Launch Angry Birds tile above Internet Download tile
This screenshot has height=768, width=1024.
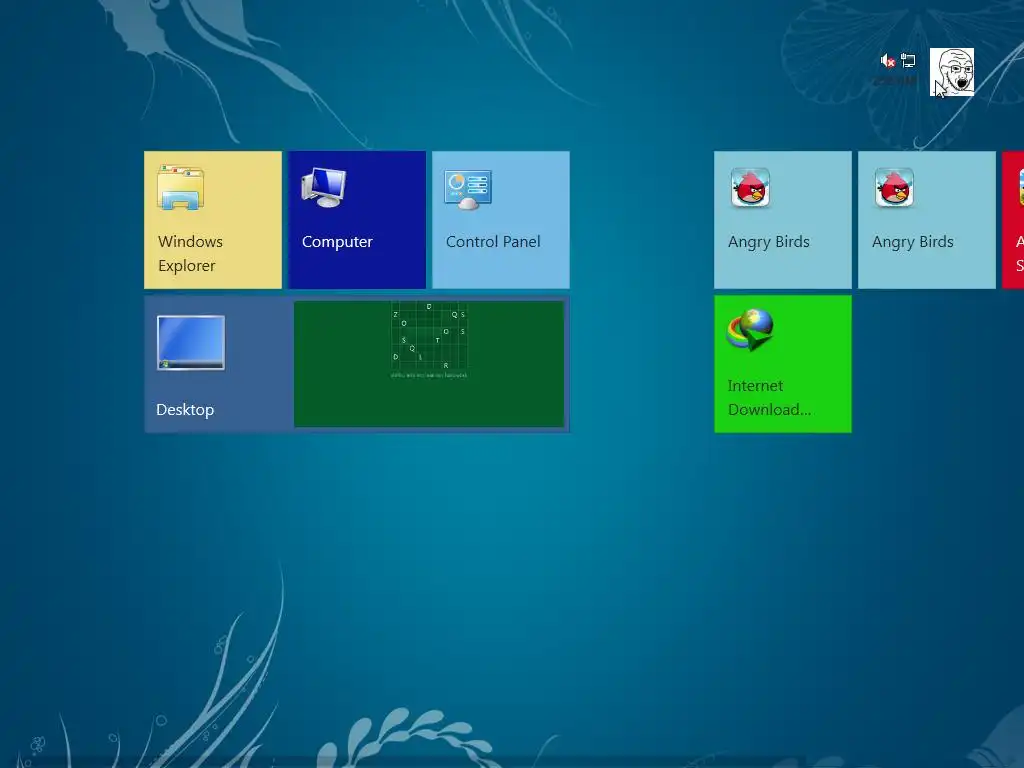(x=783, y=220)
